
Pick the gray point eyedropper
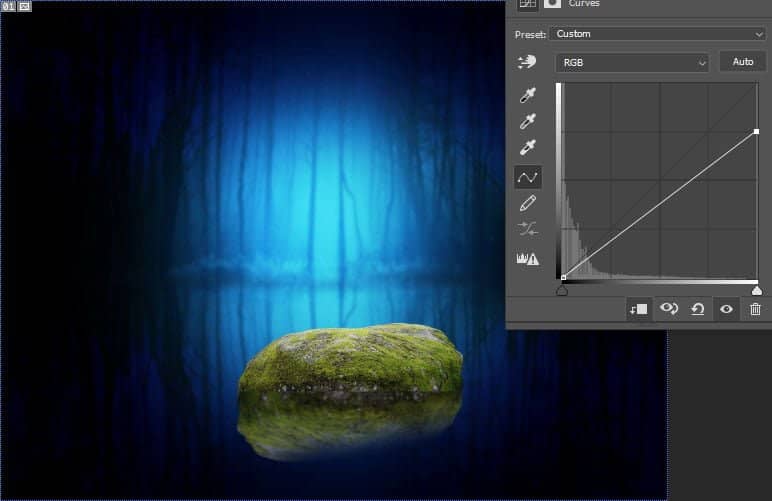tap(528, 122)
